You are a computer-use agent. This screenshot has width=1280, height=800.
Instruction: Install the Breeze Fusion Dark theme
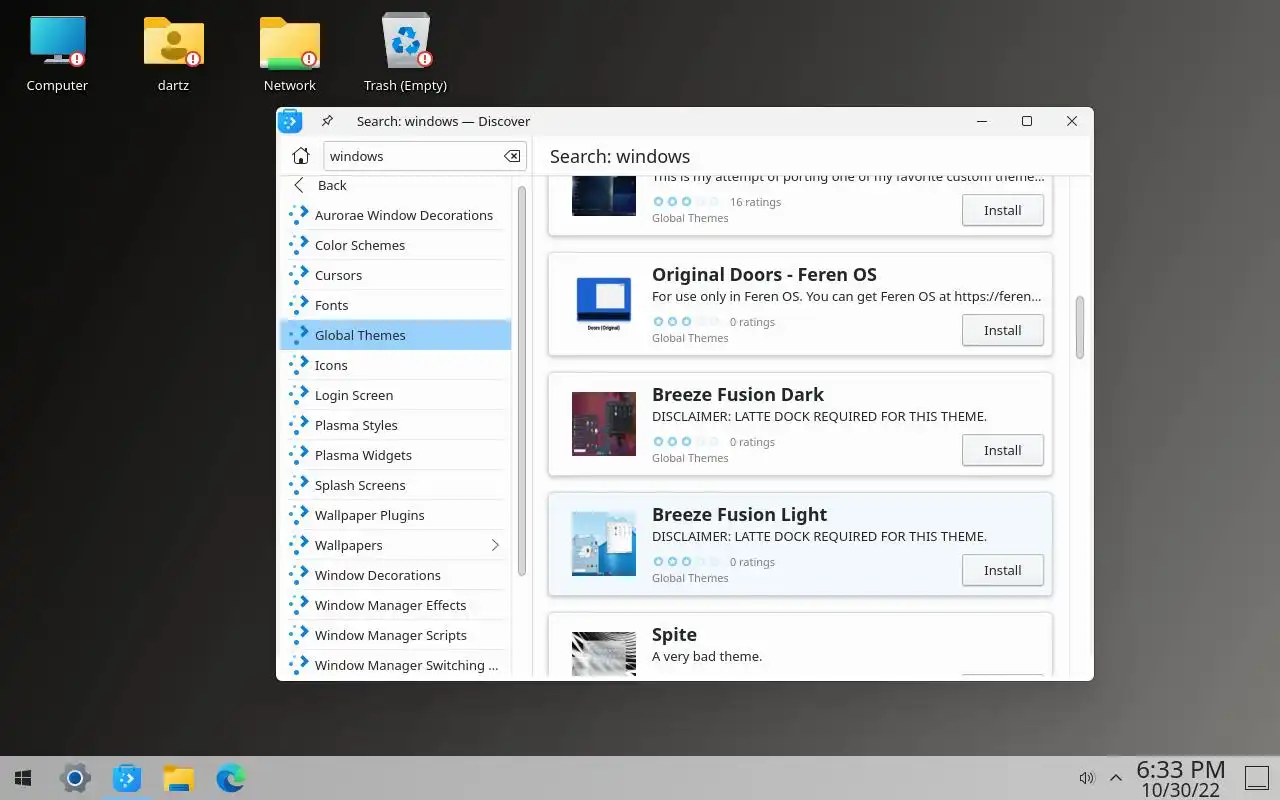pyautogui.click(x=1002, y=450)
